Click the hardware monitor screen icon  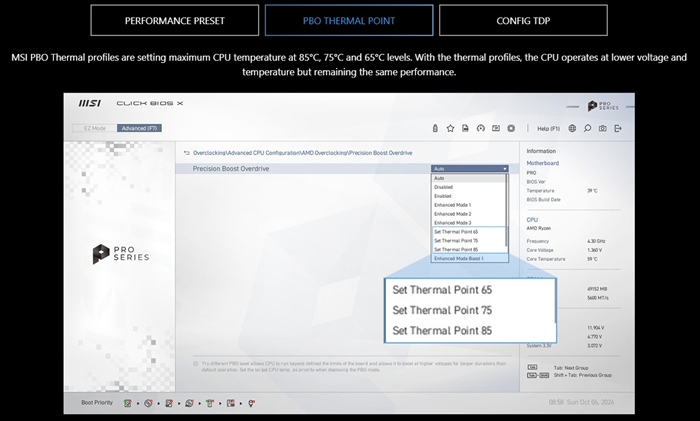[x=496, y=129]
